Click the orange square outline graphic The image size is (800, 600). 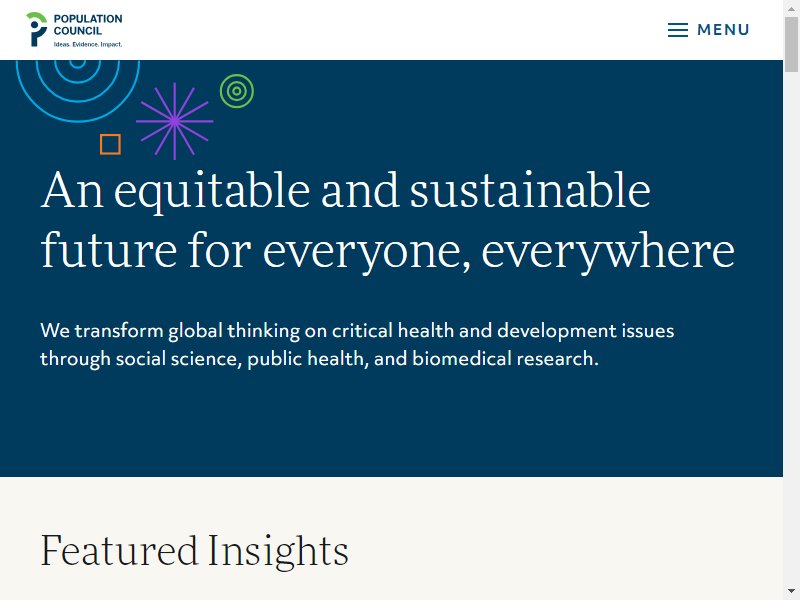coord(110,144)
